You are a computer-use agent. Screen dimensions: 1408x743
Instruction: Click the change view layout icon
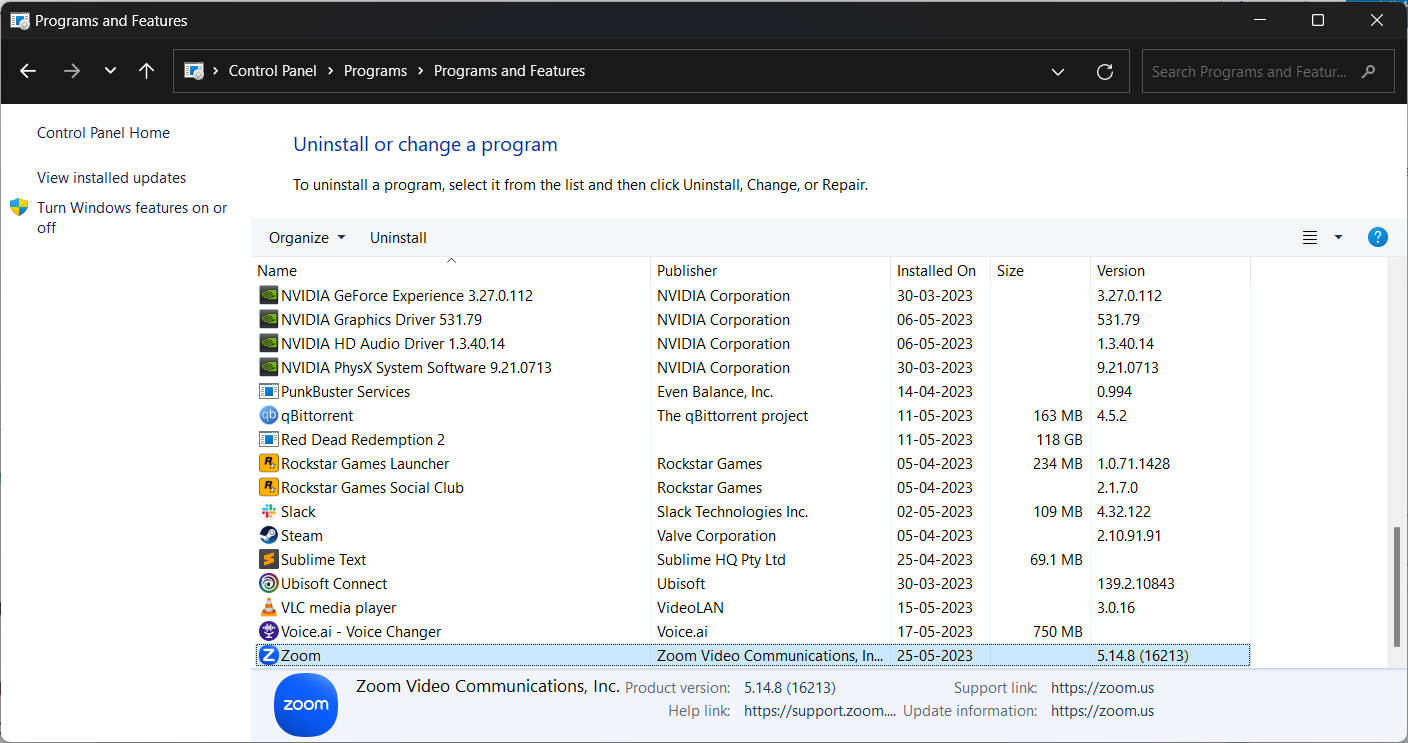pos(1310,238)
